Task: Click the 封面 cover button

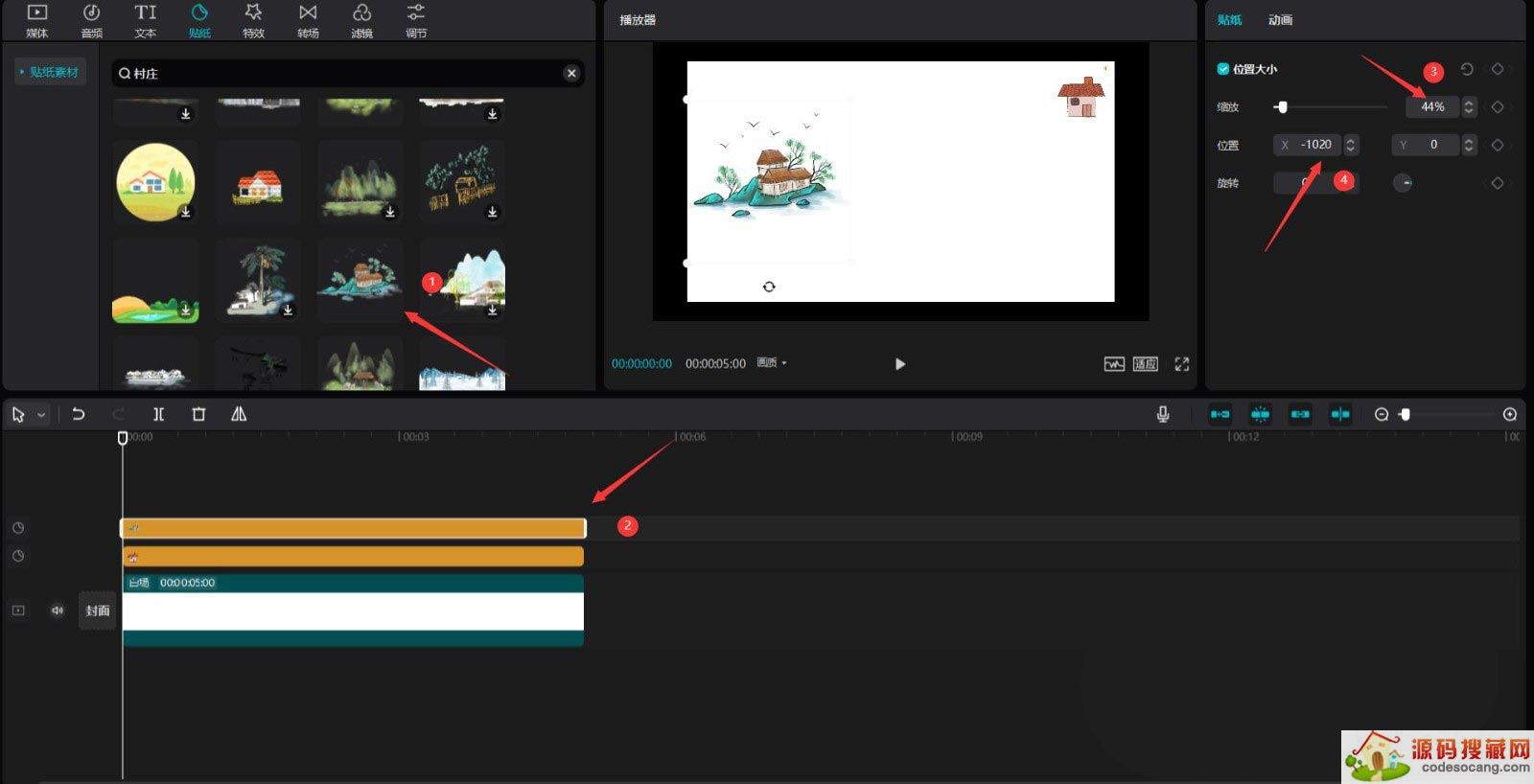Action: (x=98, y=611)
